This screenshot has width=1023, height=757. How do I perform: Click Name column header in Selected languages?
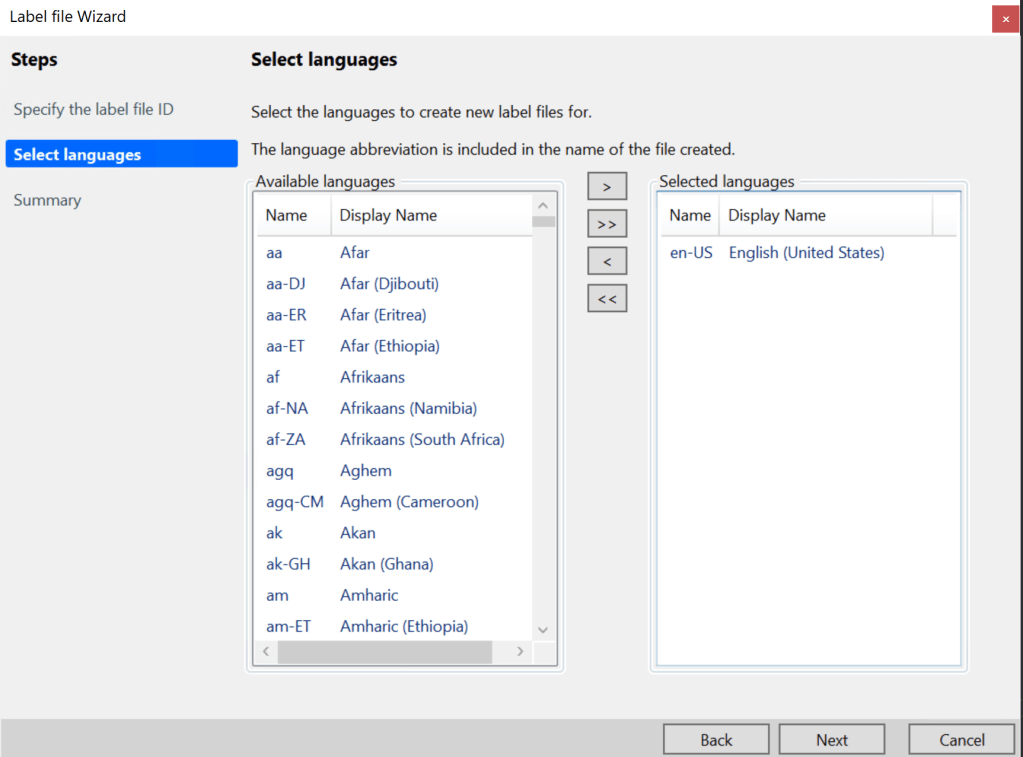tap(689, 215)
